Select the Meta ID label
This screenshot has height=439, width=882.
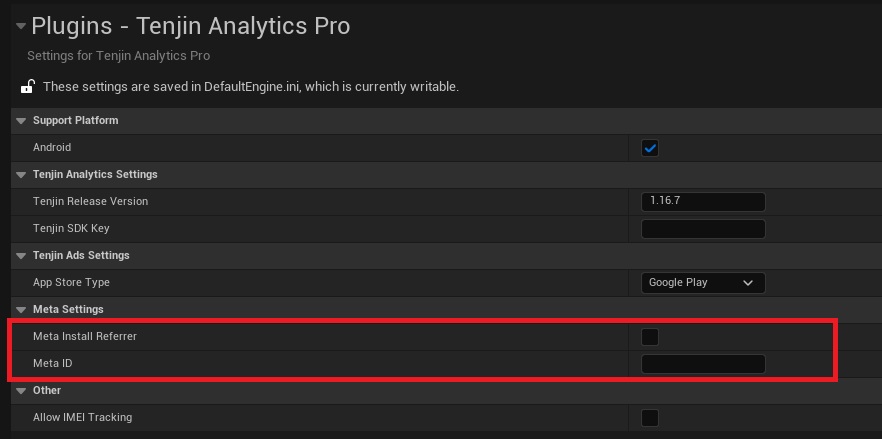pyautogui.click(x=53, y=364)
